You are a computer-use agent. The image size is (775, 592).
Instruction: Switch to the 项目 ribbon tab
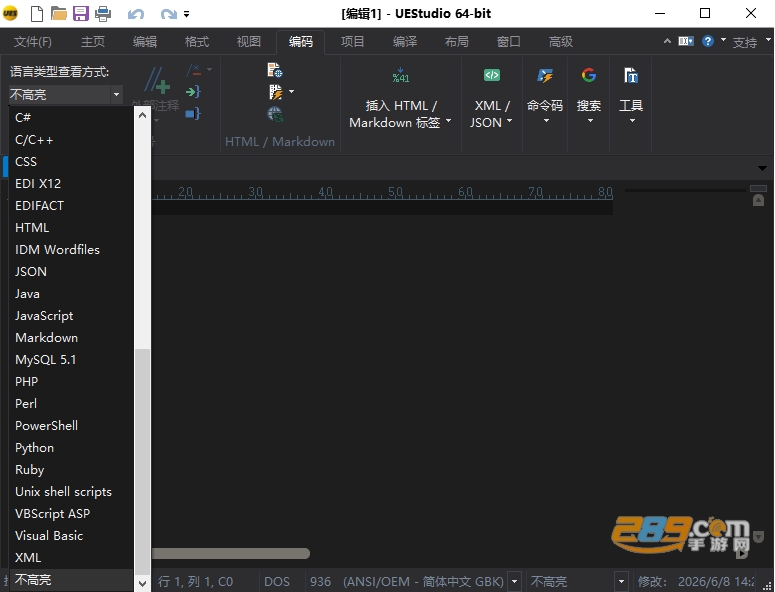[x=353, y=42]
